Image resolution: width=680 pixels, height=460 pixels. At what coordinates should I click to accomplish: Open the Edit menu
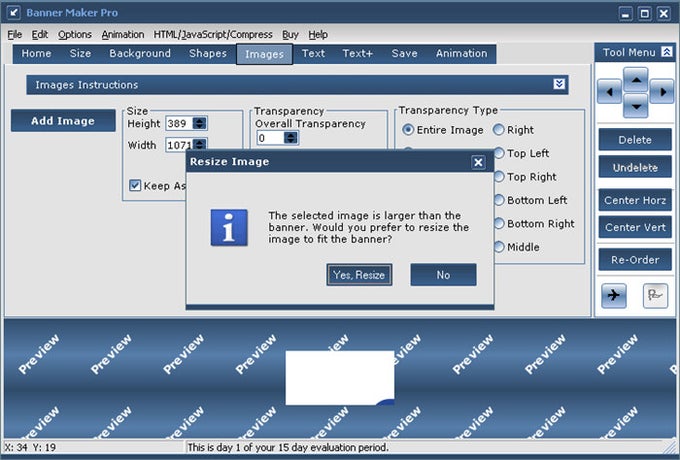39,35
